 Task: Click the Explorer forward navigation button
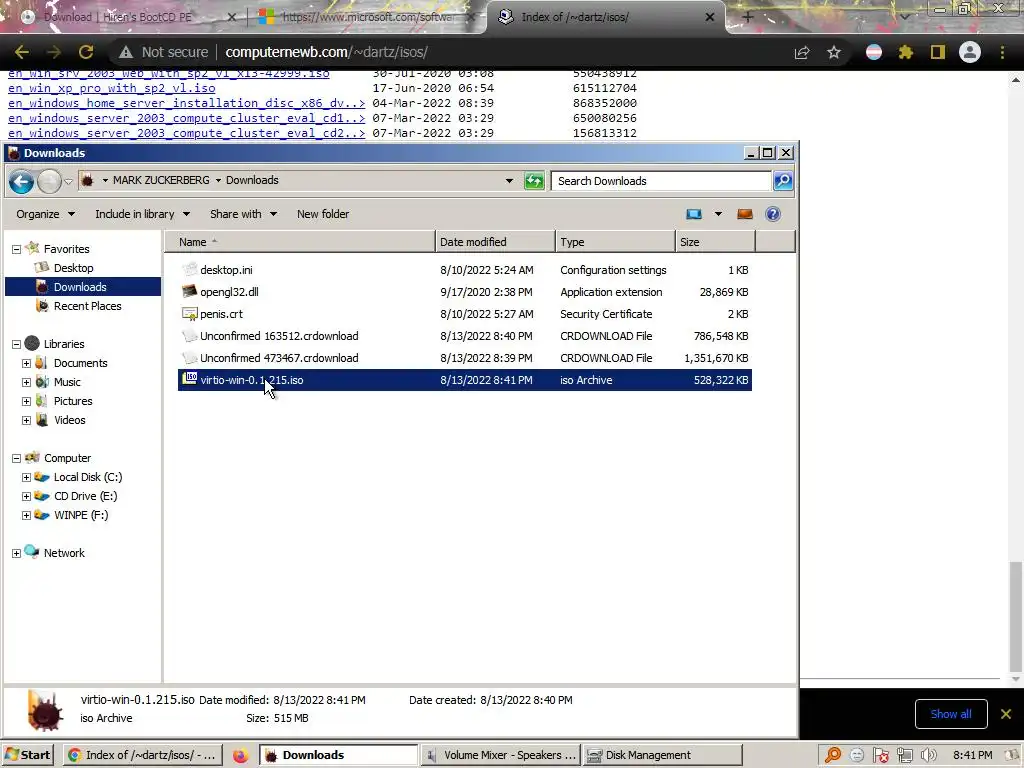(49, 181)
